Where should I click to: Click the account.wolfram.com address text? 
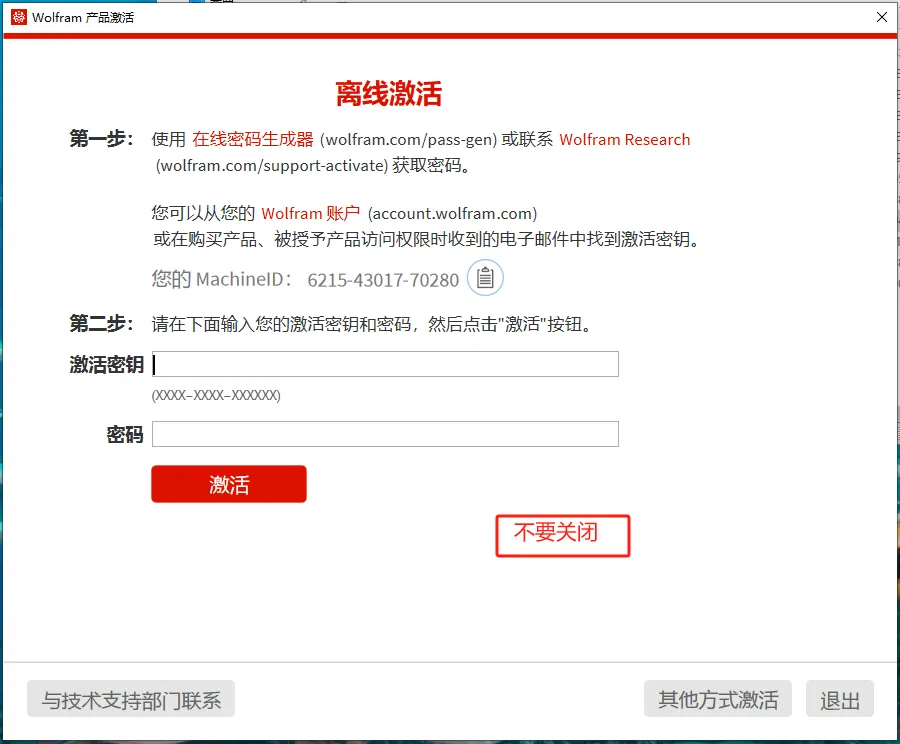point(452,214)
